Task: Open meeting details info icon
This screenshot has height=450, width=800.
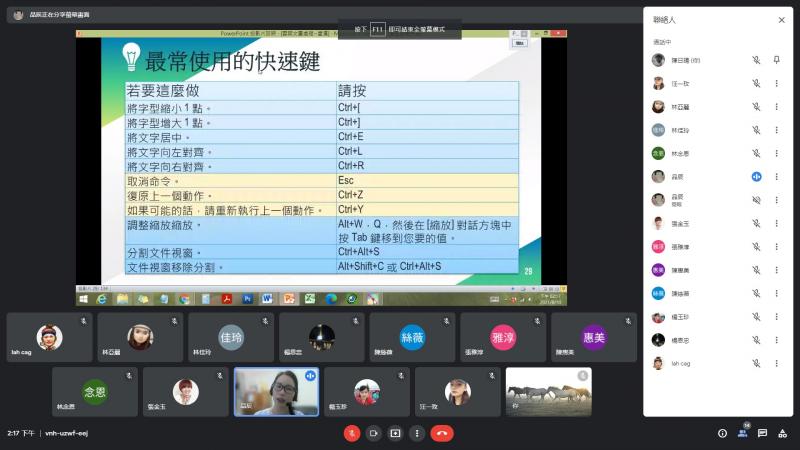Action: [x=722, y=433]
